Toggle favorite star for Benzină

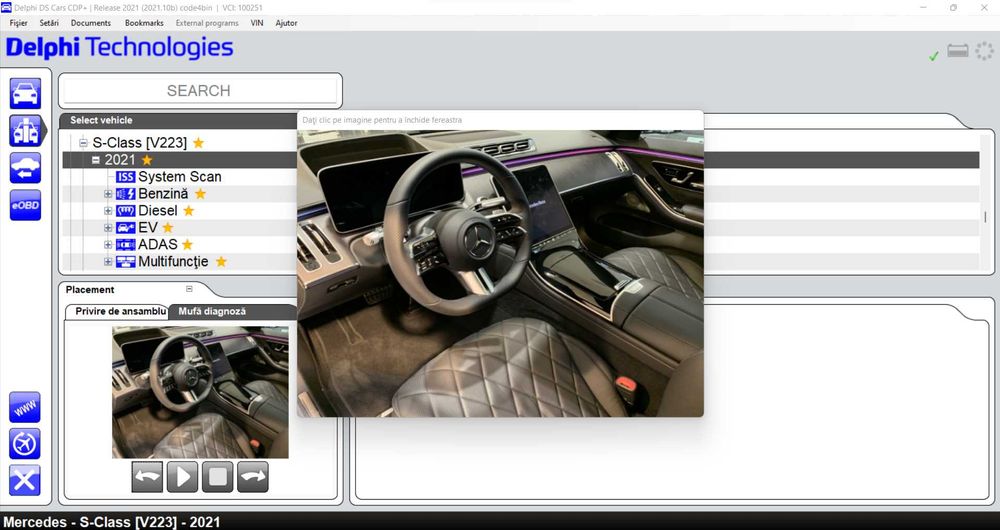(200, 194)
